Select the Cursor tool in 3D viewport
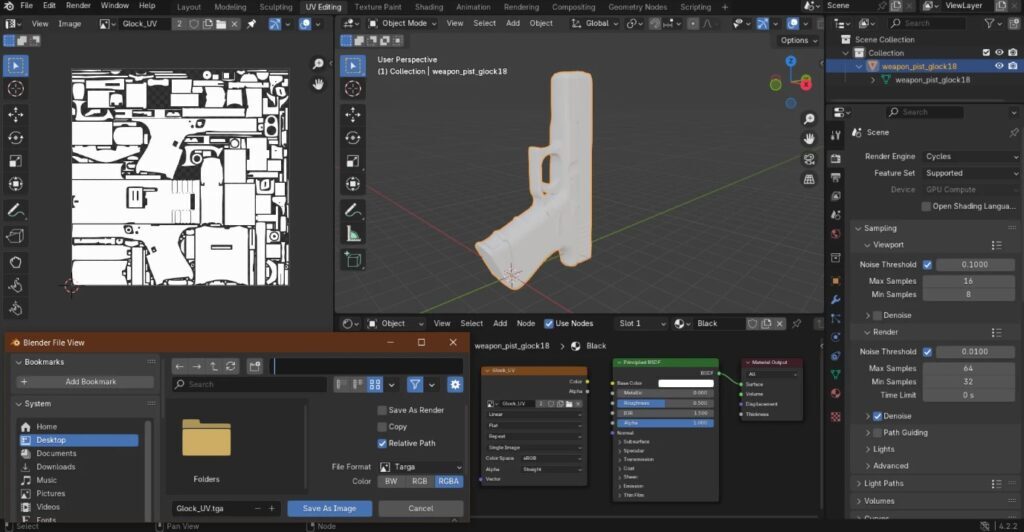This screenshot has height=532, width=1024. (352, 89)
